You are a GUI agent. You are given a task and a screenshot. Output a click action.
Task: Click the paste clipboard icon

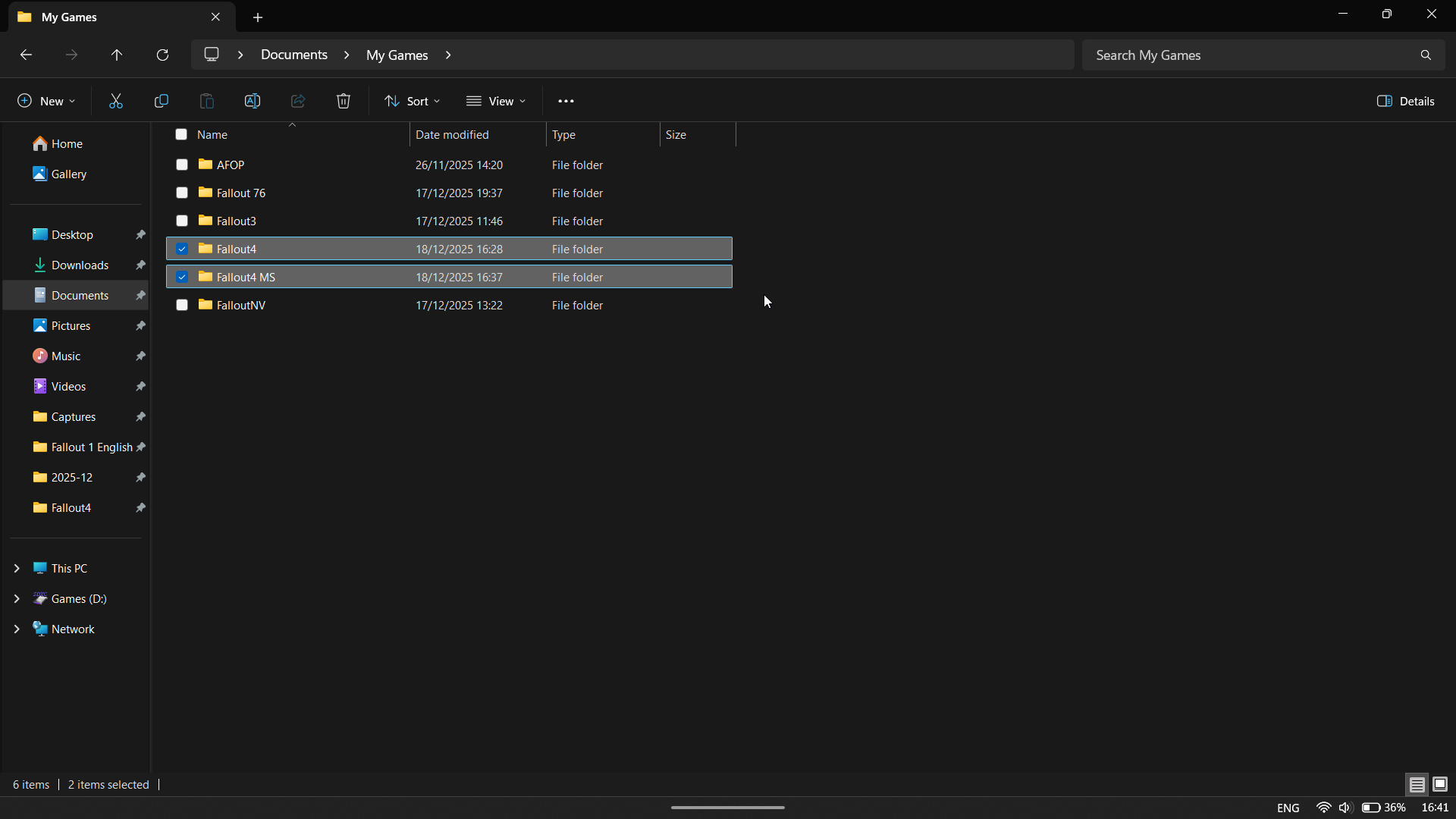207,100
